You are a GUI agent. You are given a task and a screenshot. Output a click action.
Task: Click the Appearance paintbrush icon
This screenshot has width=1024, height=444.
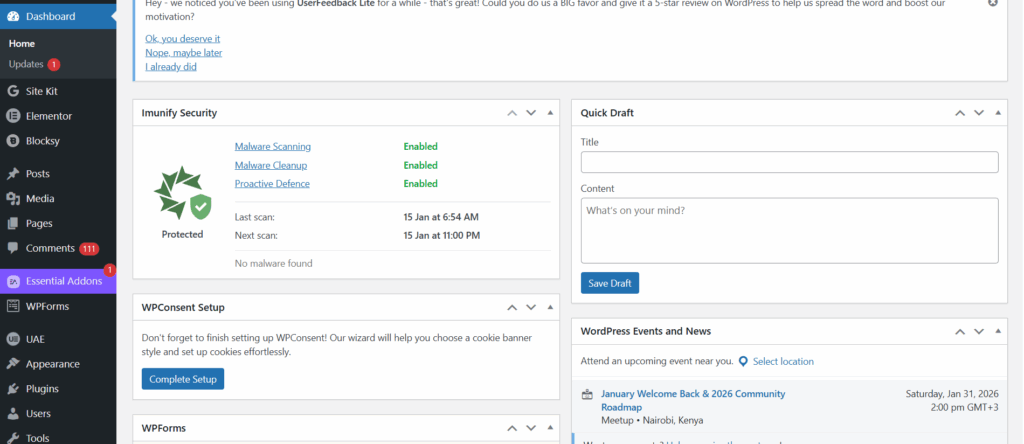[12, 364]
